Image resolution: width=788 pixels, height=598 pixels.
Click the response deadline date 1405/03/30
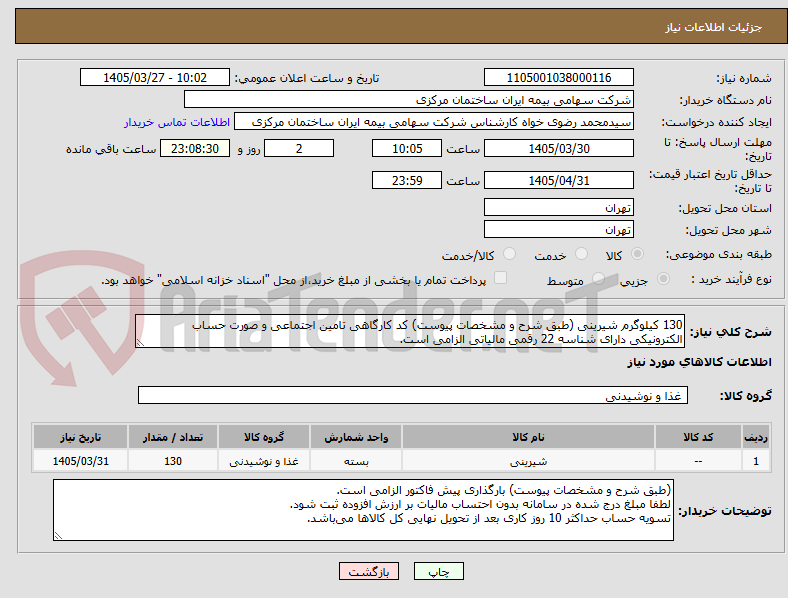click(559, 148)
